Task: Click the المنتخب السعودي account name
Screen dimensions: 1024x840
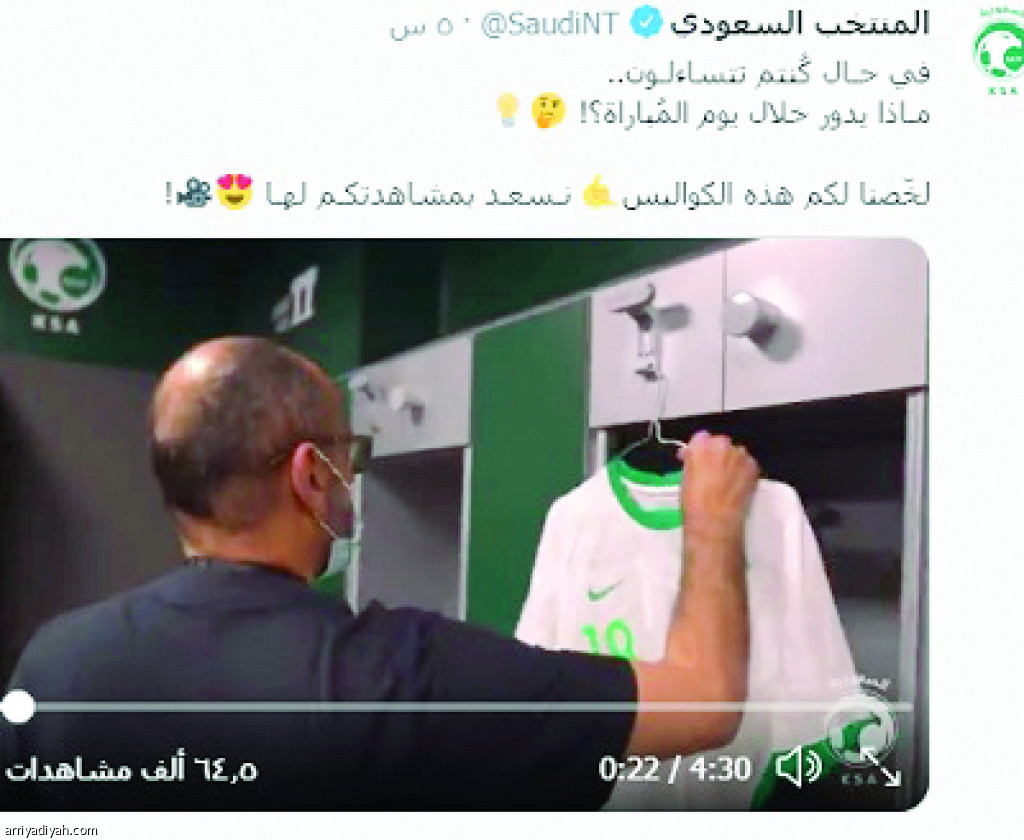Action: (x=799, y=24)
